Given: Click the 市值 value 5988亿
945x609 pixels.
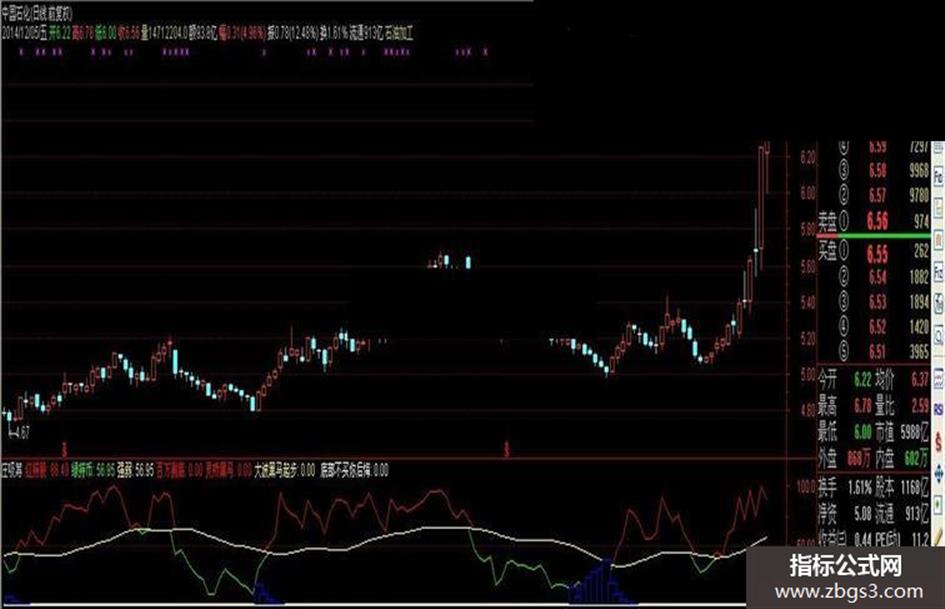Looking at the screenshot, I should [x=915, y=432].
